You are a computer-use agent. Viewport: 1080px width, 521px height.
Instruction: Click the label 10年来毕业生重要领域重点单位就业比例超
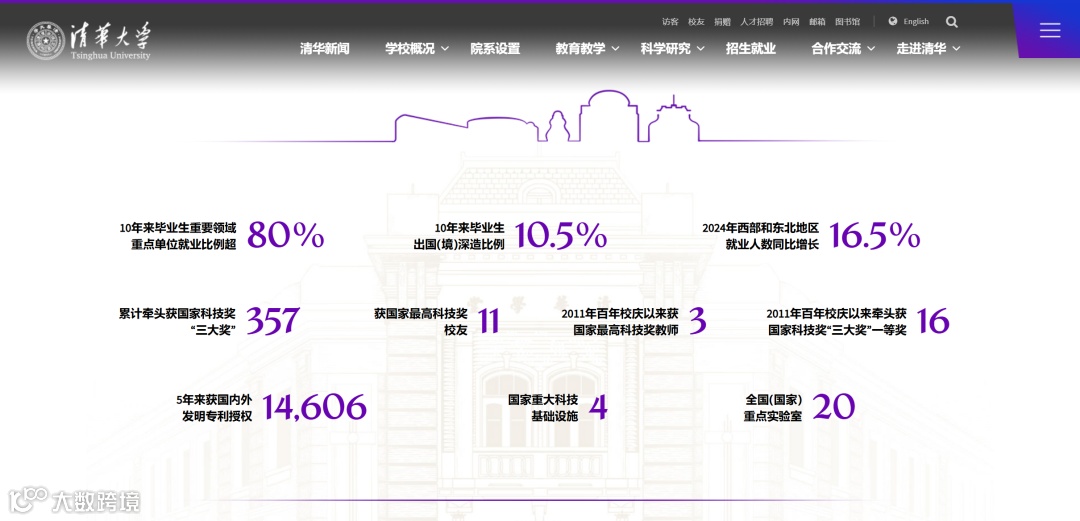pos(178,236)
